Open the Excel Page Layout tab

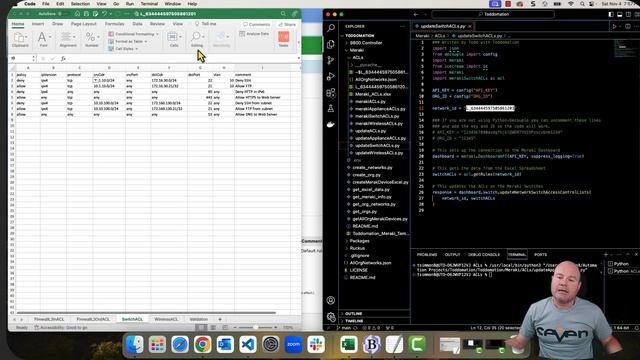click(84, 24)
